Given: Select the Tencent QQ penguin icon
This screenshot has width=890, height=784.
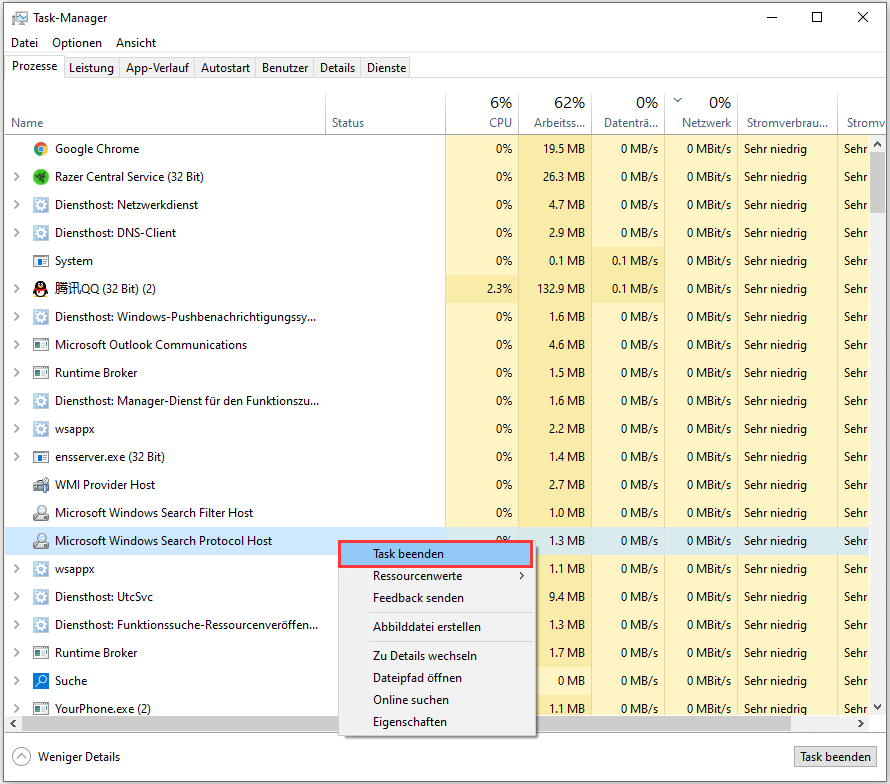Looking at the screenshot, I should tap(40, 289).
